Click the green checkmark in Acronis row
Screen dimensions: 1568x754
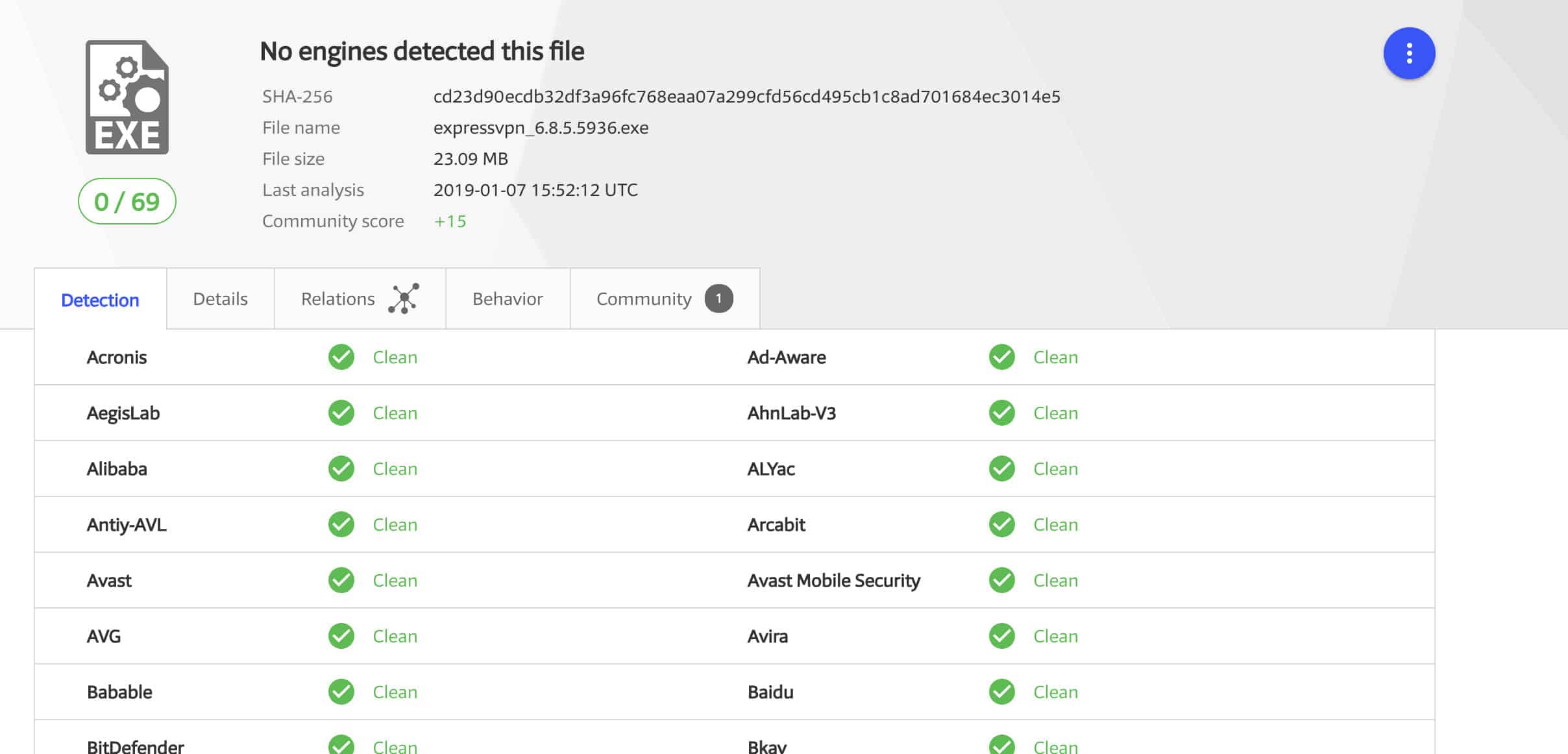(341, 357)
